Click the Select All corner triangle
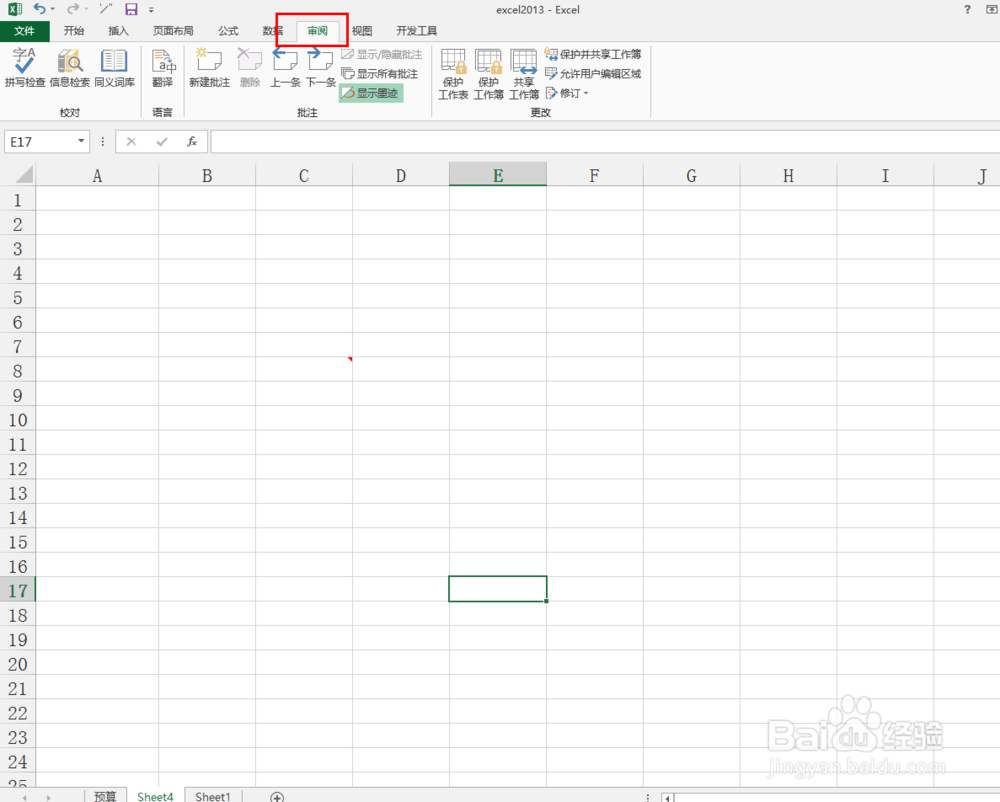The image size is (1000, 802). point(24,174)
